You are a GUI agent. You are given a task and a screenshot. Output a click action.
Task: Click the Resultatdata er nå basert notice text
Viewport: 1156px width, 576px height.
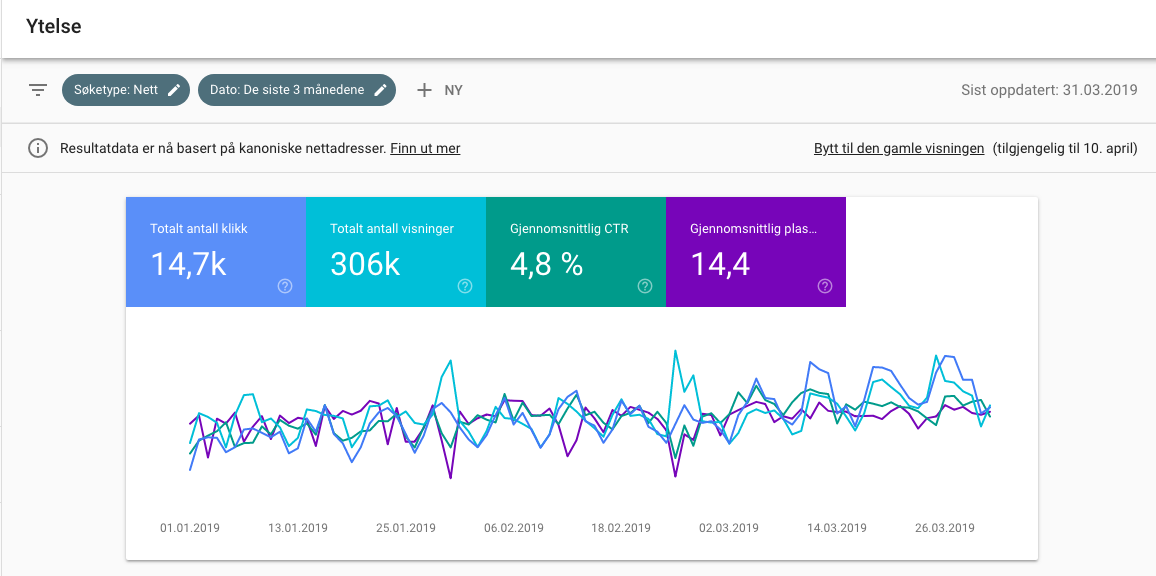click(x=223, y=148)
